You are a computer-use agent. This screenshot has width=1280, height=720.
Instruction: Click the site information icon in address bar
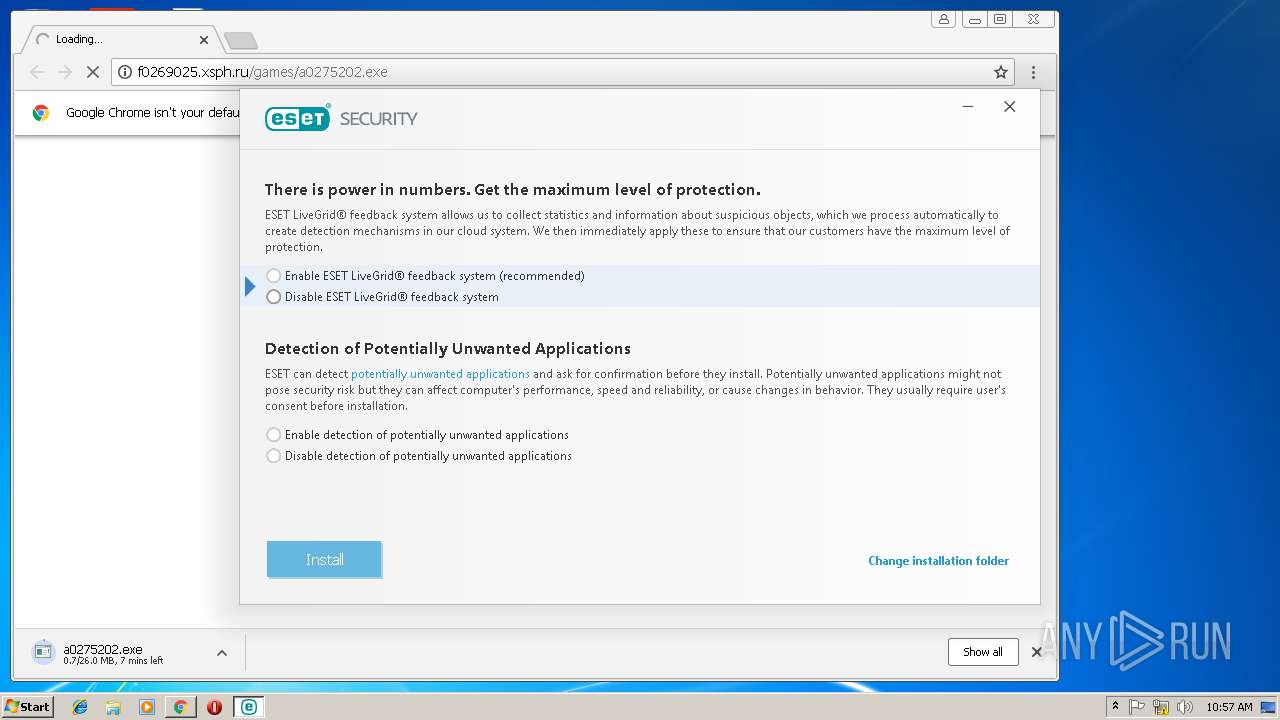(x=125, y=72)
